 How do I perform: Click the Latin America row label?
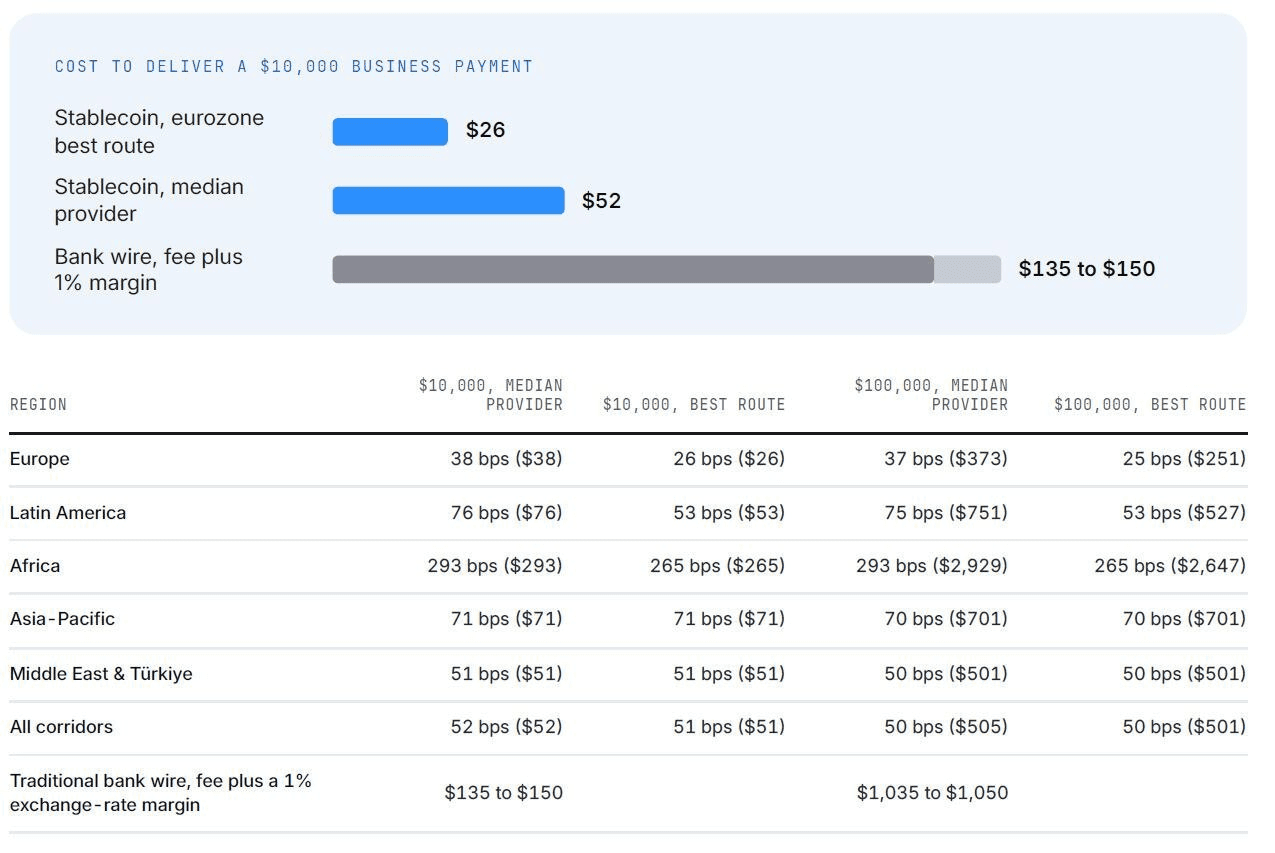(x=68, y=513)
